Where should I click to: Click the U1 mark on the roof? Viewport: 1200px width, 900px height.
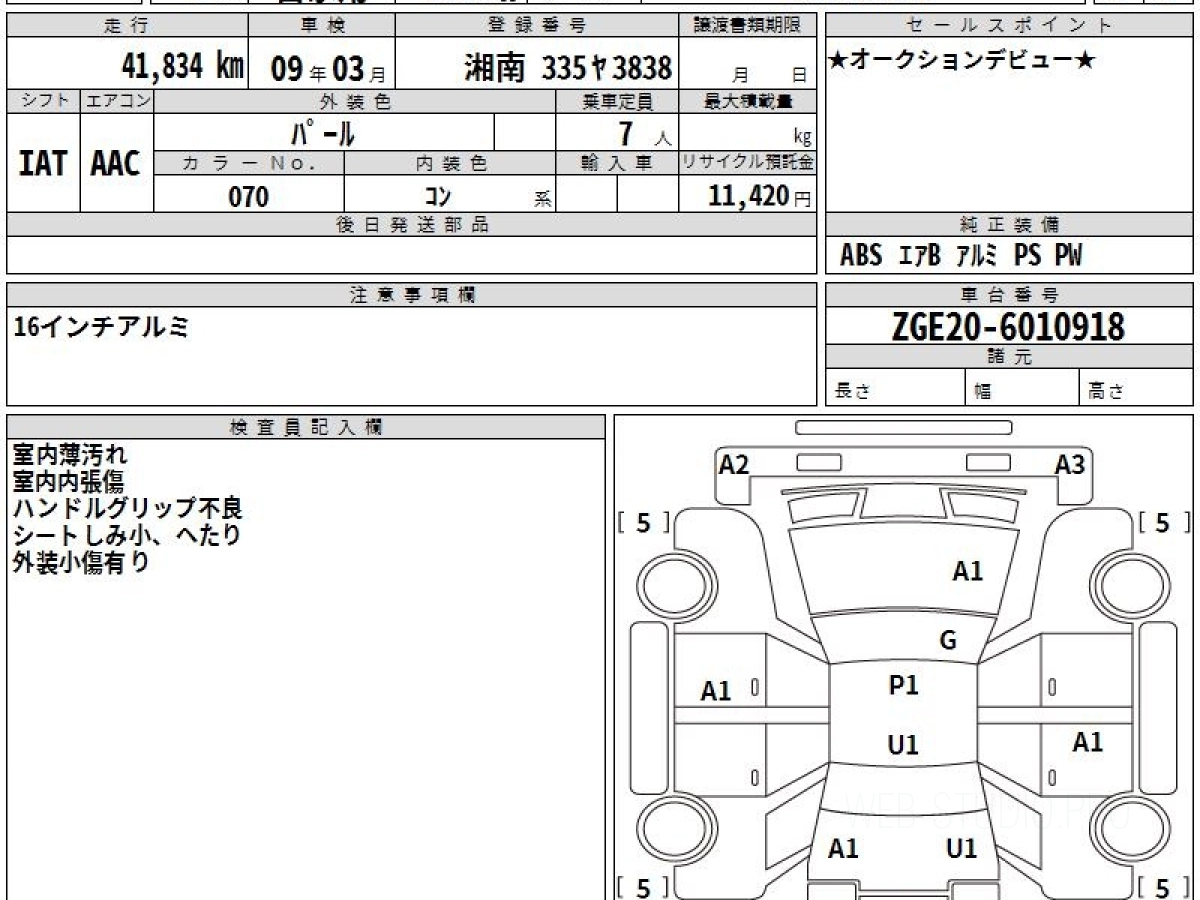[903, 745]
